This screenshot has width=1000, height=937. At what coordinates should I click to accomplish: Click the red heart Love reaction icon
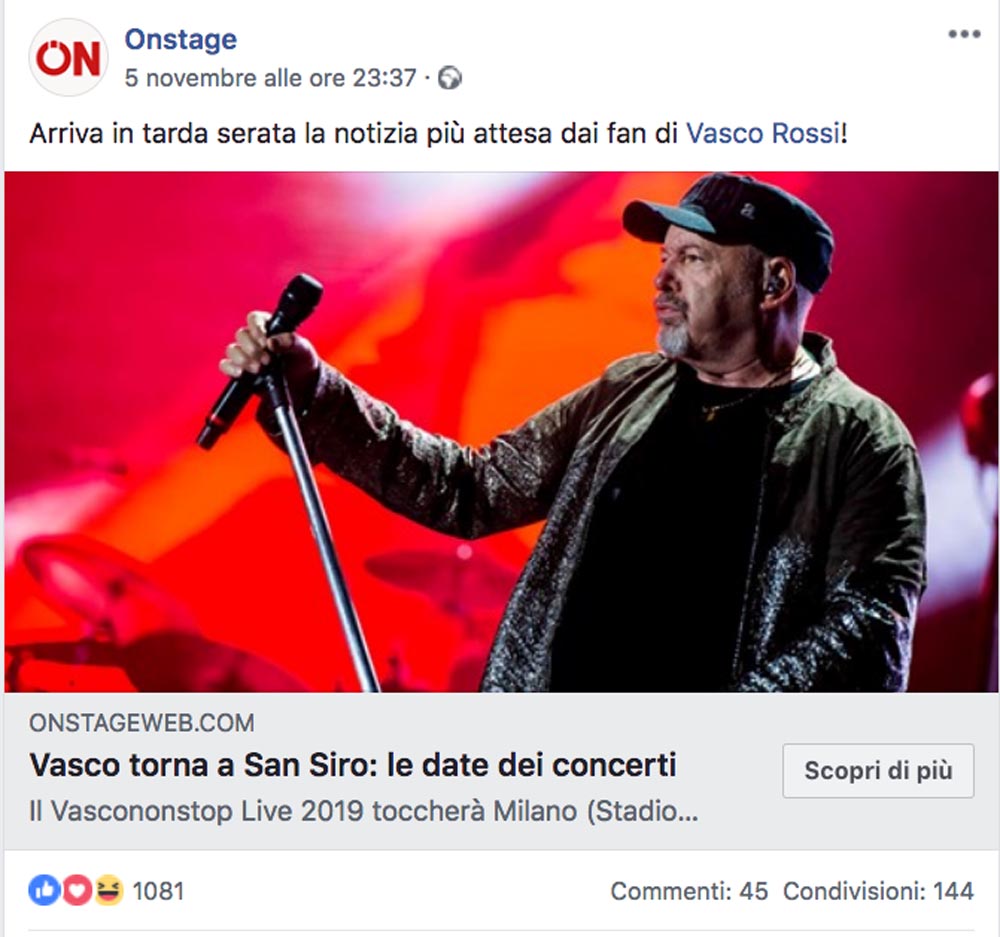tap(77, 890)
